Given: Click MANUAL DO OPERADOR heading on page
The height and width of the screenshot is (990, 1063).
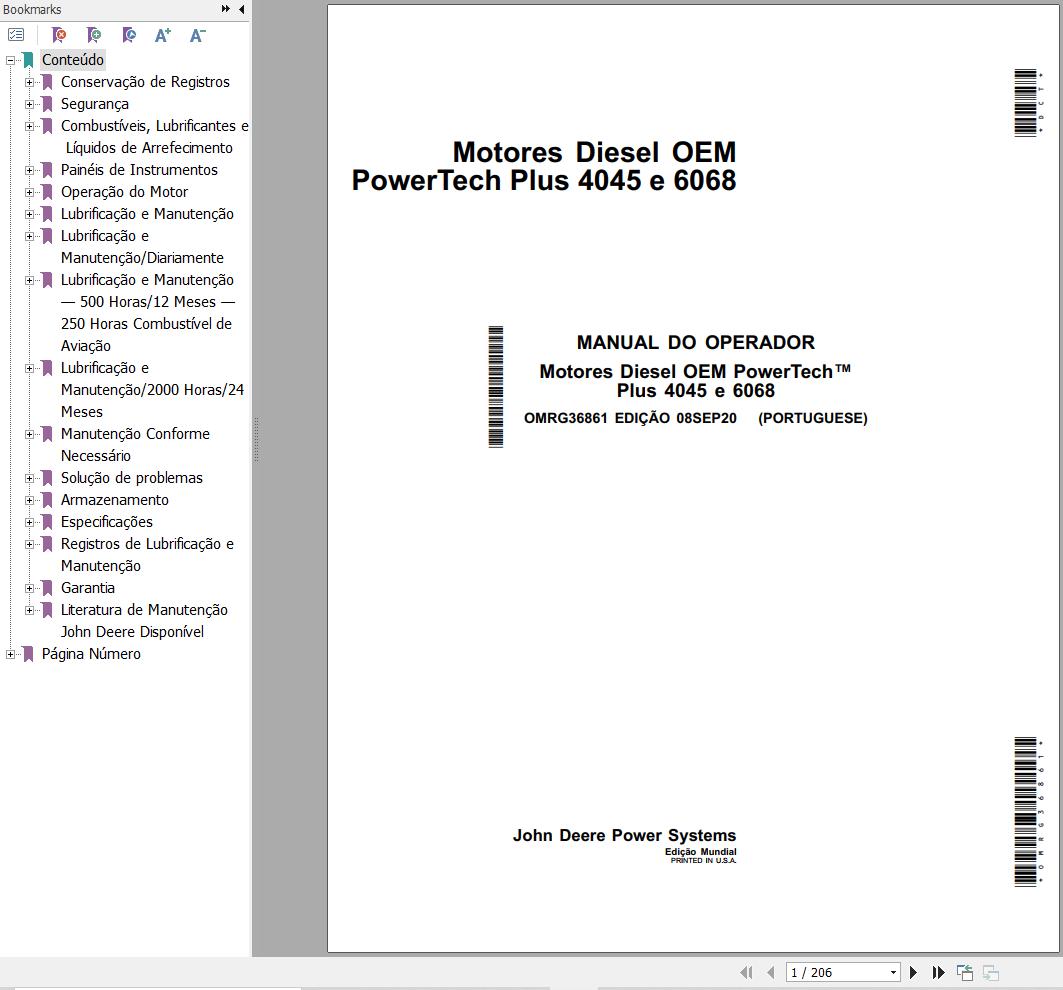Looking at the screenshot, I should 696,342.
